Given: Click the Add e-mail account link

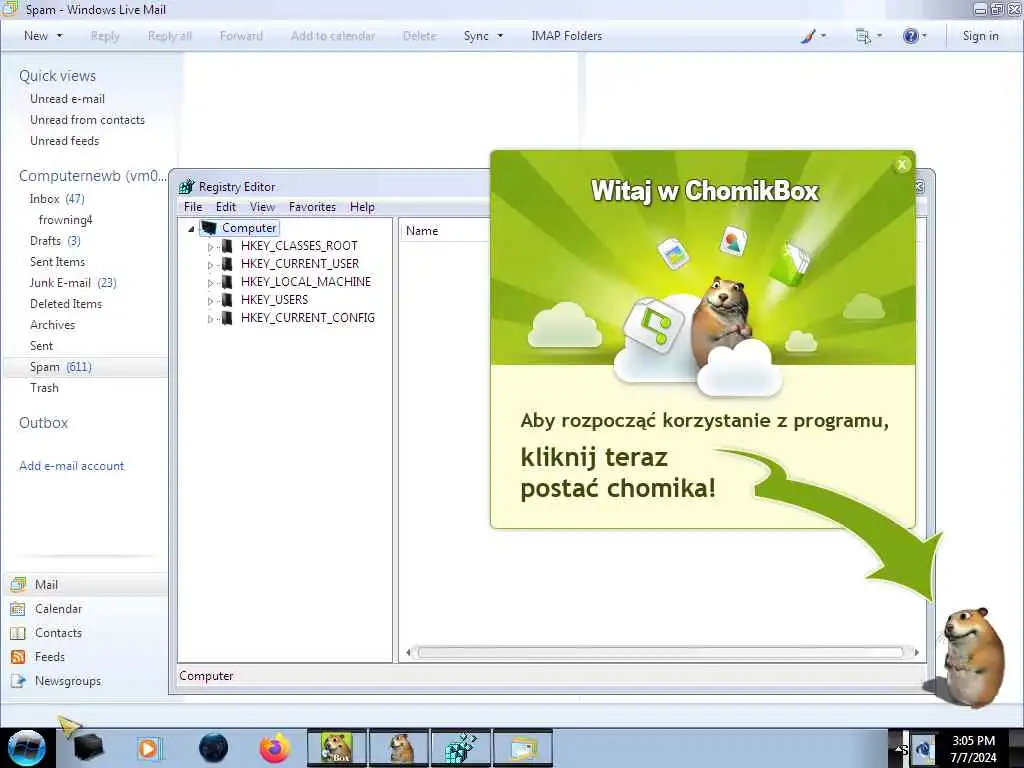Looking at the screenshot, I should pyautogui.click(x=71, y=466).
